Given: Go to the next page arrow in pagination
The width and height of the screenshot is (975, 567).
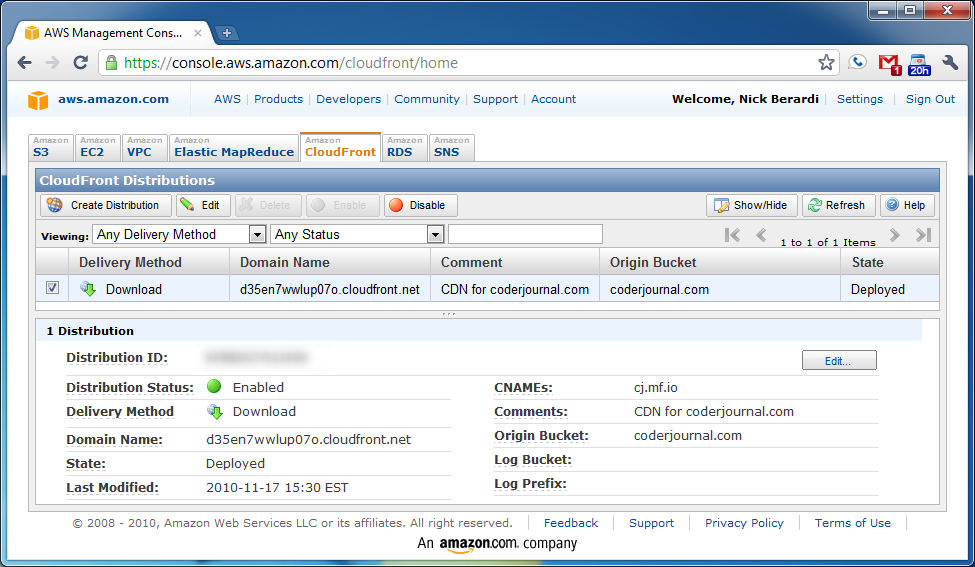Looking at the screenshot, I should point(895,235).
